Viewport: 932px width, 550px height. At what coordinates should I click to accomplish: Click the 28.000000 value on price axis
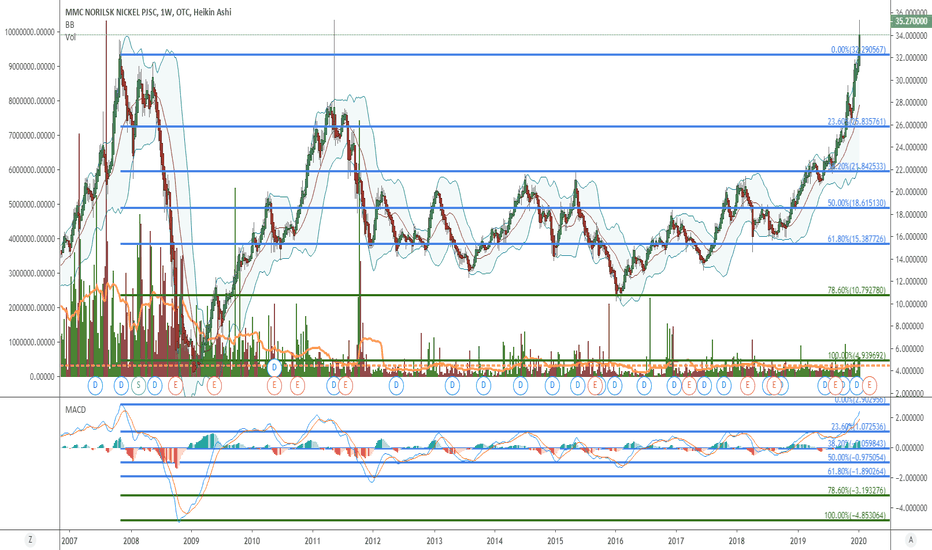(910, 103)
